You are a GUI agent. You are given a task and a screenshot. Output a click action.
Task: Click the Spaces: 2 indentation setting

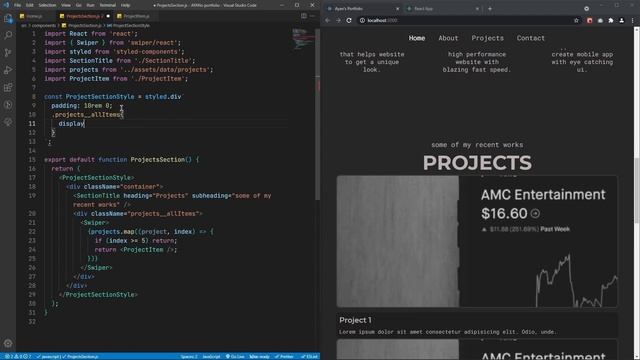coord(189,357)
